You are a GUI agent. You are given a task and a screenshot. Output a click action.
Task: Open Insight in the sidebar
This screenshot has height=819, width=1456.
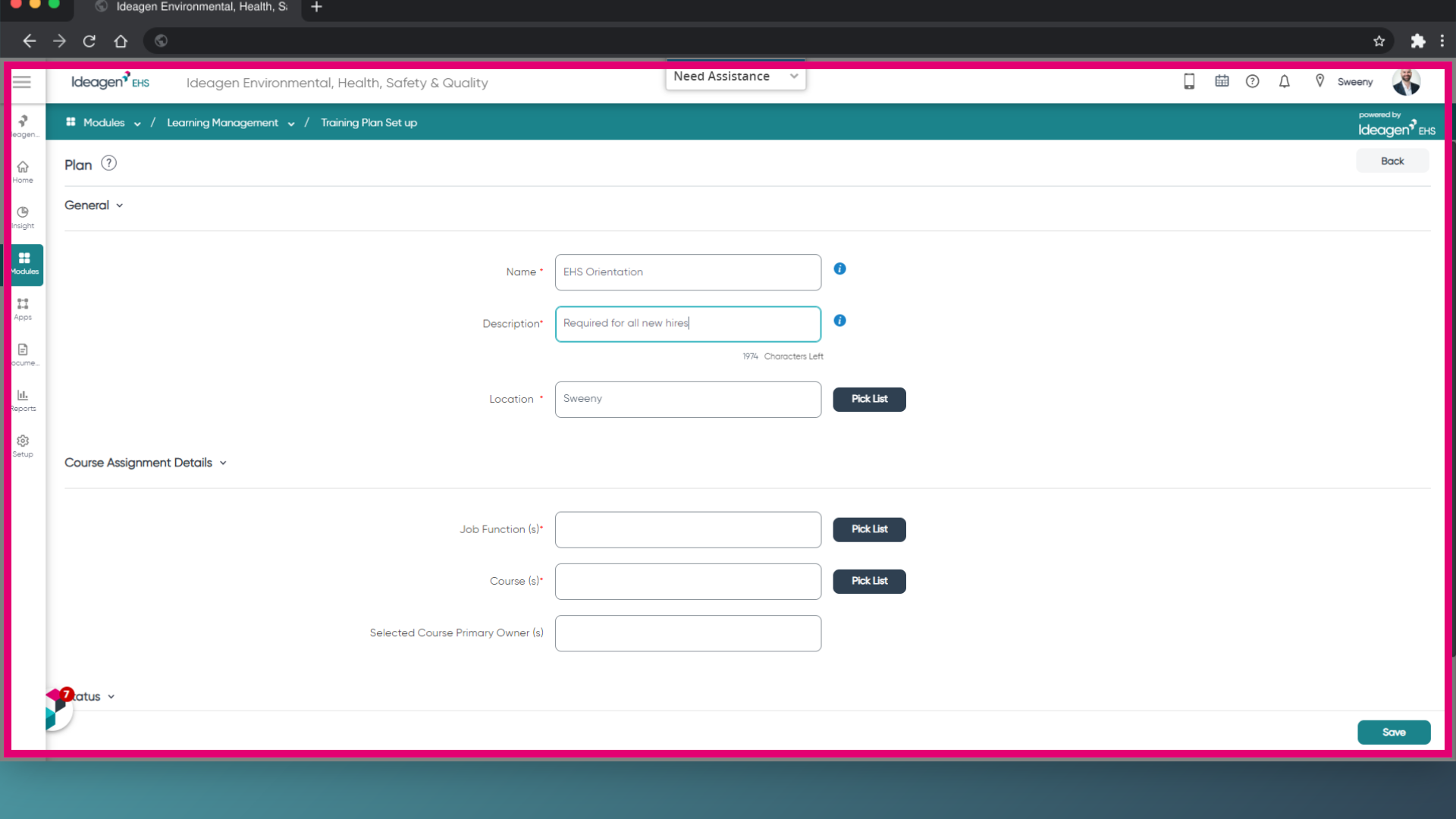click(23, 218)
